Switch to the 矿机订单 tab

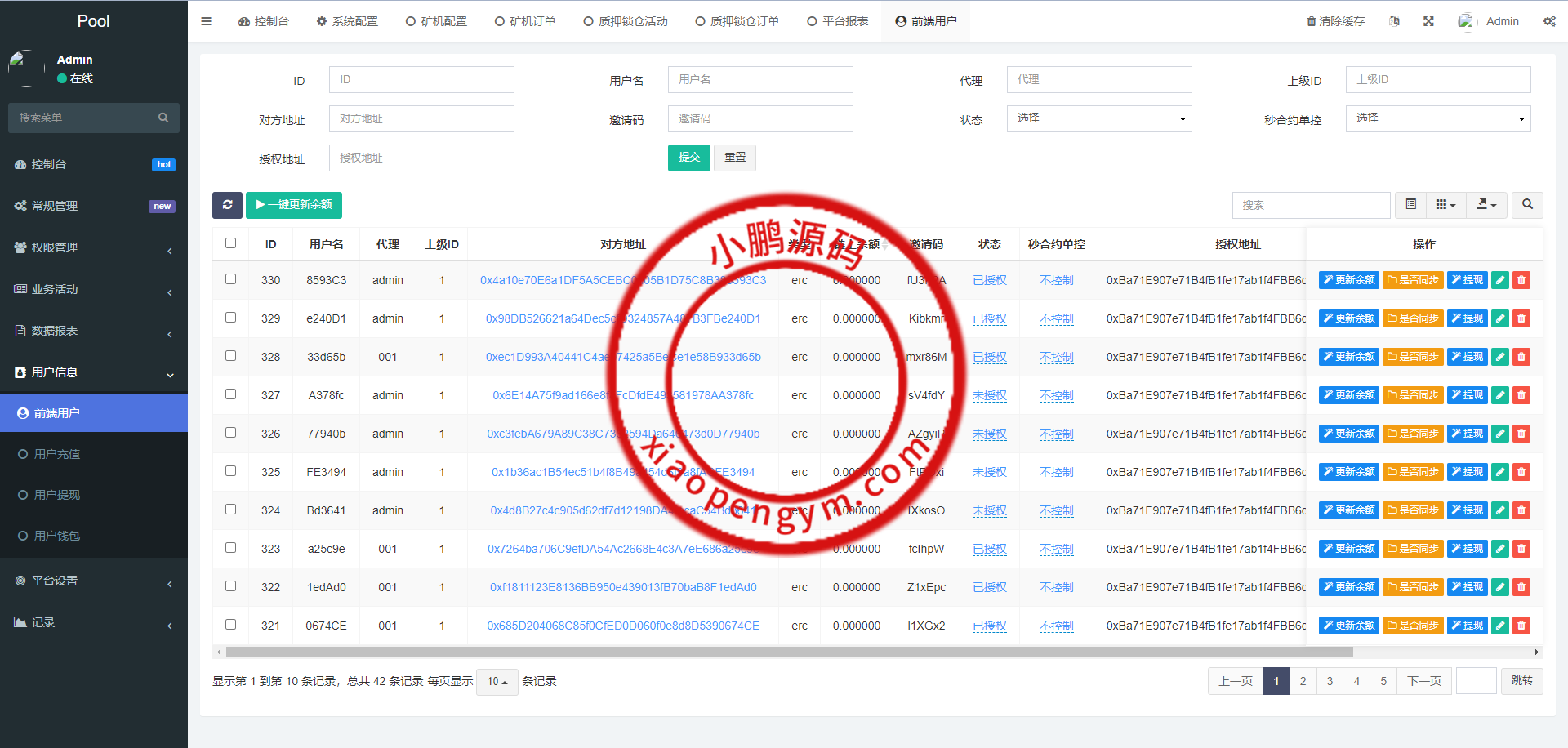click(x=525, y=21)
